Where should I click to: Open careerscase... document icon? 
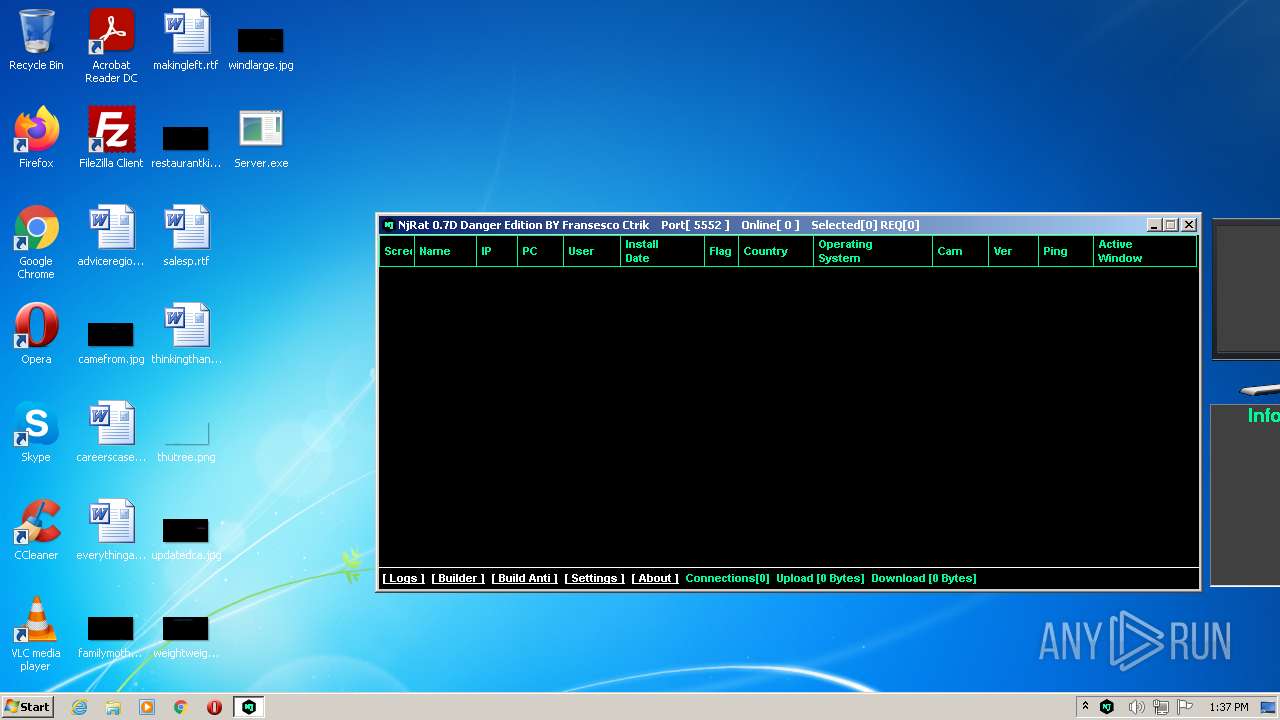click(x=111, y=432)
